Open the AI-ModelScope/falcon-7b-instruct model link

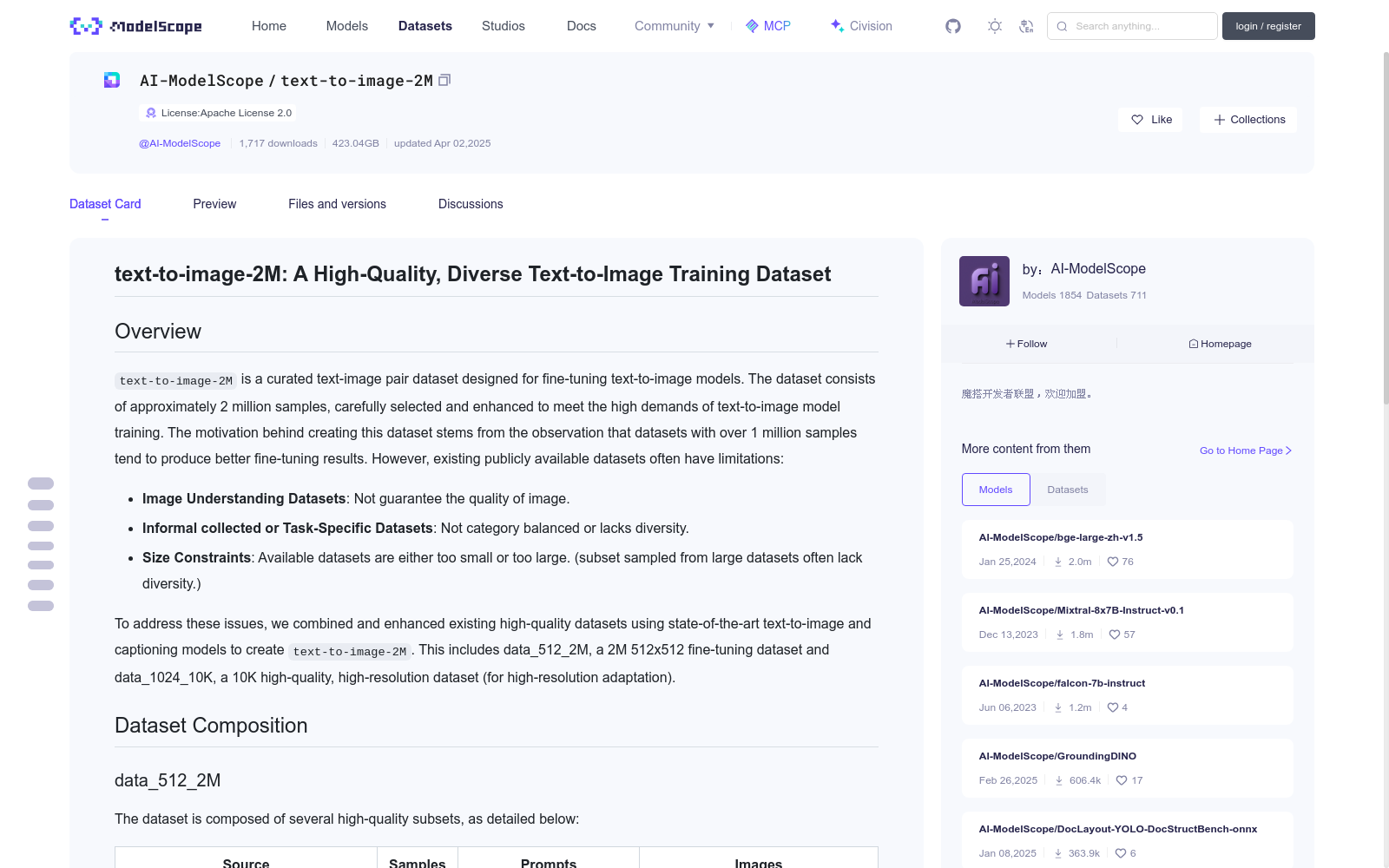[1062, 683]
